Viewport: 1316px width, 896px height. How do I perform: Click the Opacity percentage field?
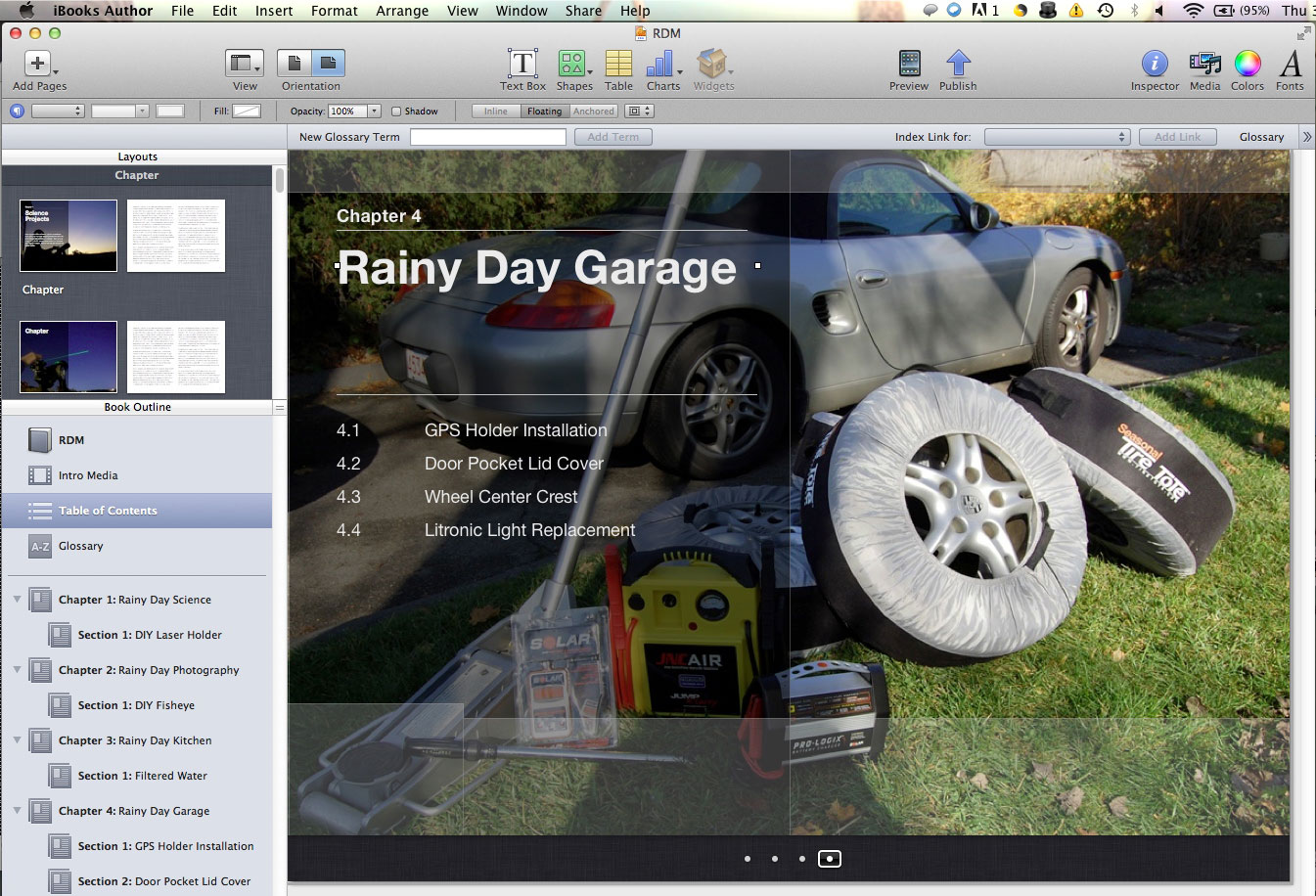click(347, 111)
